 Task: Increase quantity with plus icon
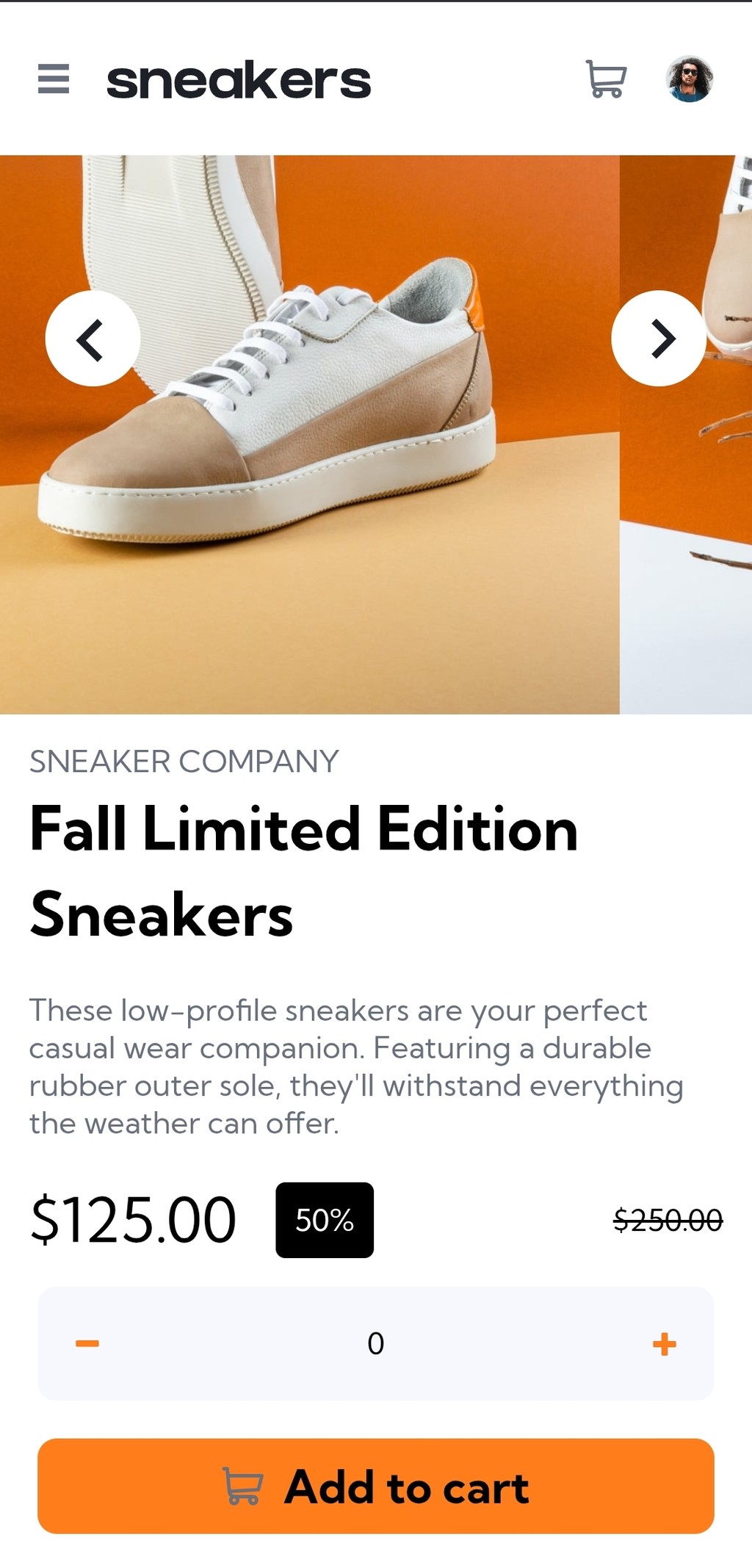[x=665, y=1343]
